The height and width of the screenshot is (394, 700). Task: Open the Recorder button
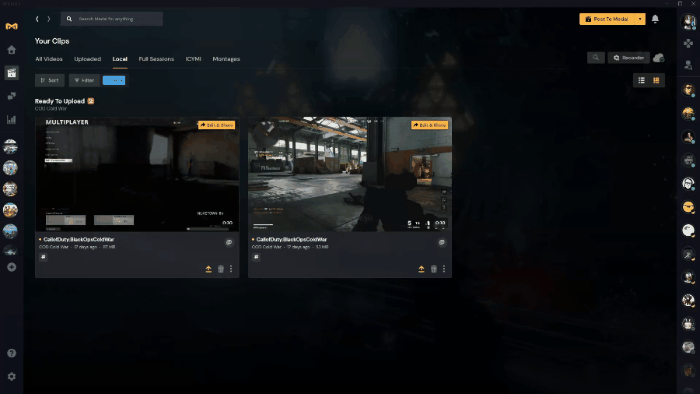pos(629,58)
